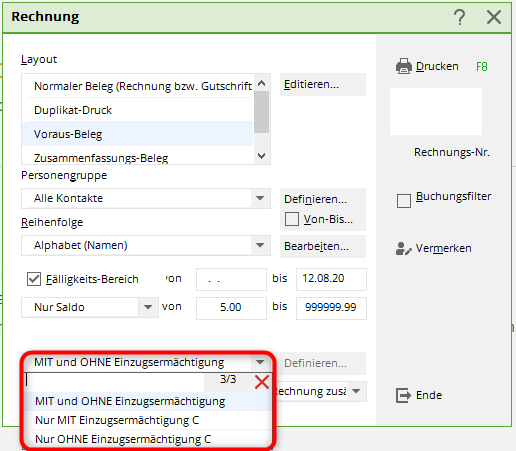This screenshot has width=516, height=451.
Task: Click the Ende exit icon
Action: [x=403, y=395]
